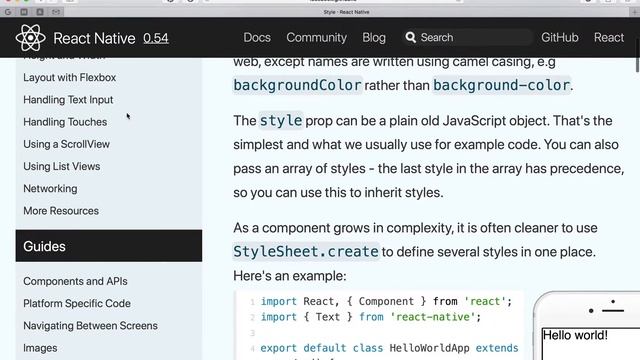The width and height of the screenshot is (640, 360).
Task: Open the mail pinned tab icon
Action: 56,12
